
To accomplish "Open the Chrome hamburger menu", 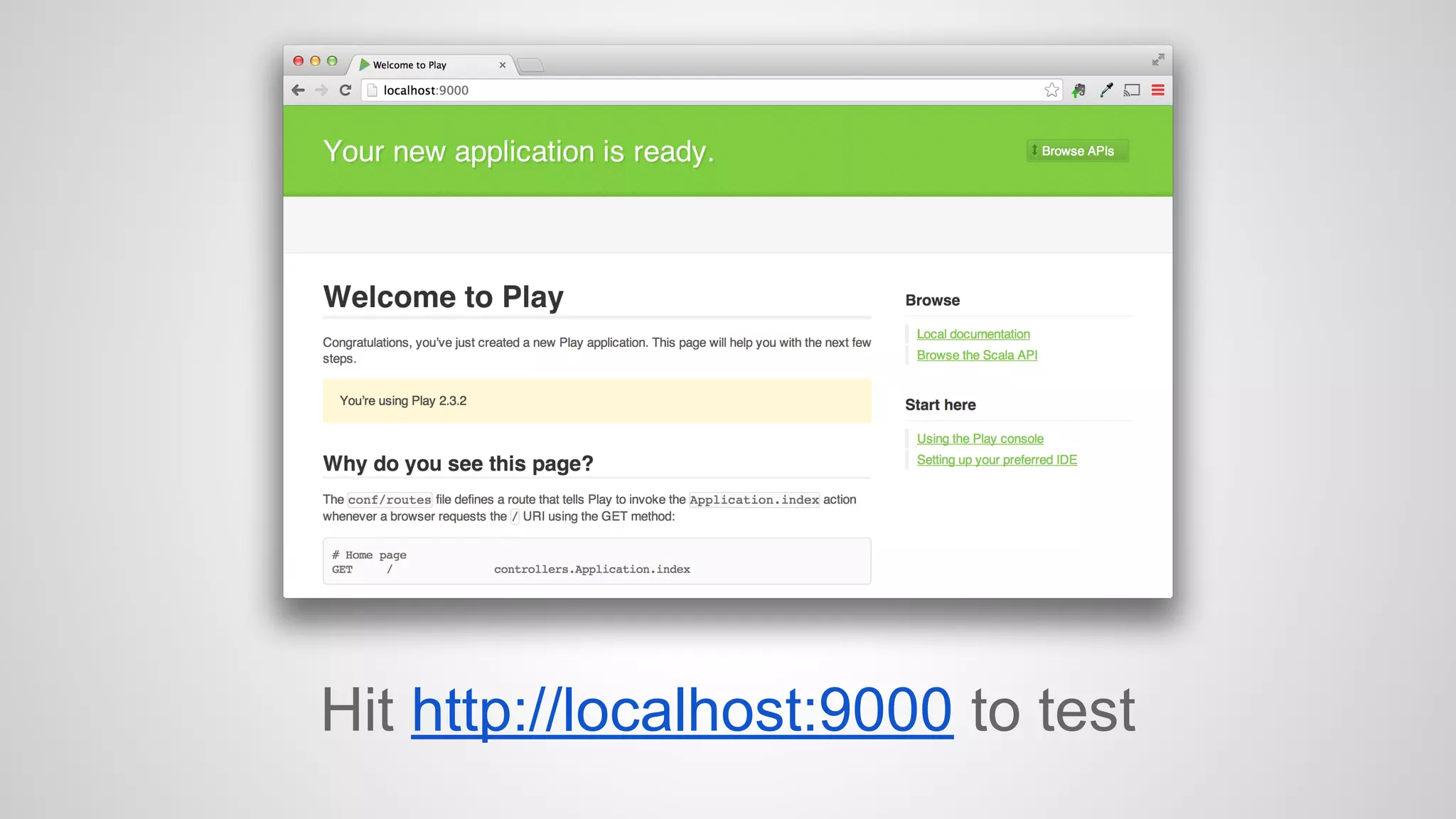I will [1158, 90].
